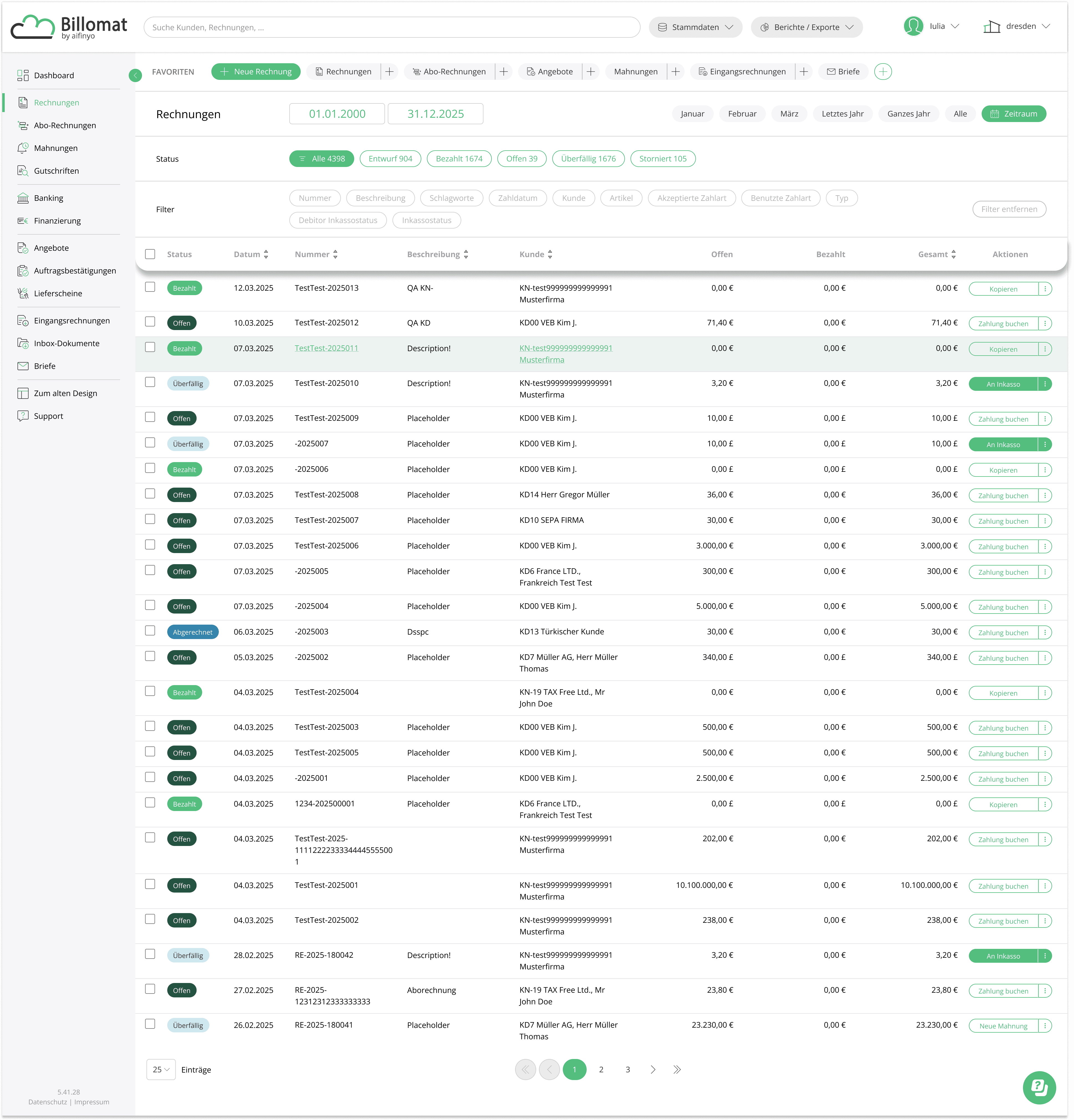Click plus icon next to Angebote favorite
The height and width of the screenshot is (1120, 1074).
coord(591,72)
